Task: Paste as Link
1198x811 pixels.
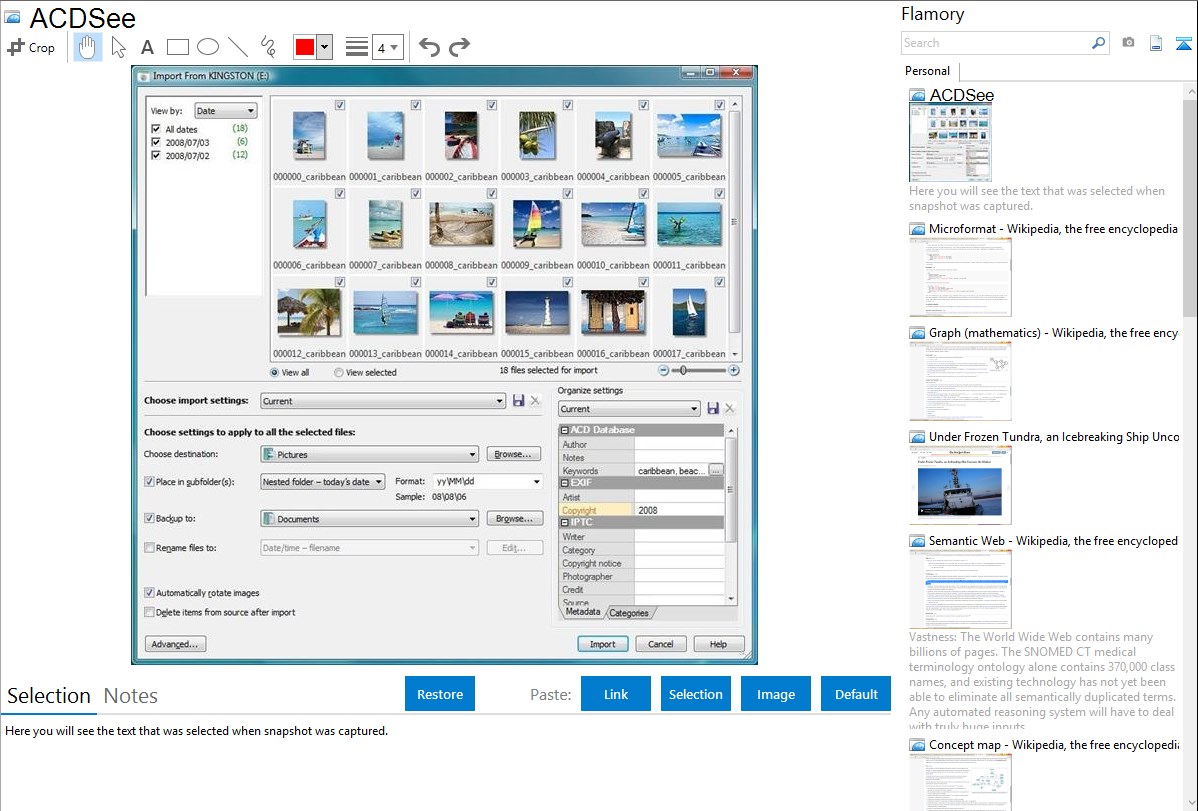Action: click(x=616, y=694)
